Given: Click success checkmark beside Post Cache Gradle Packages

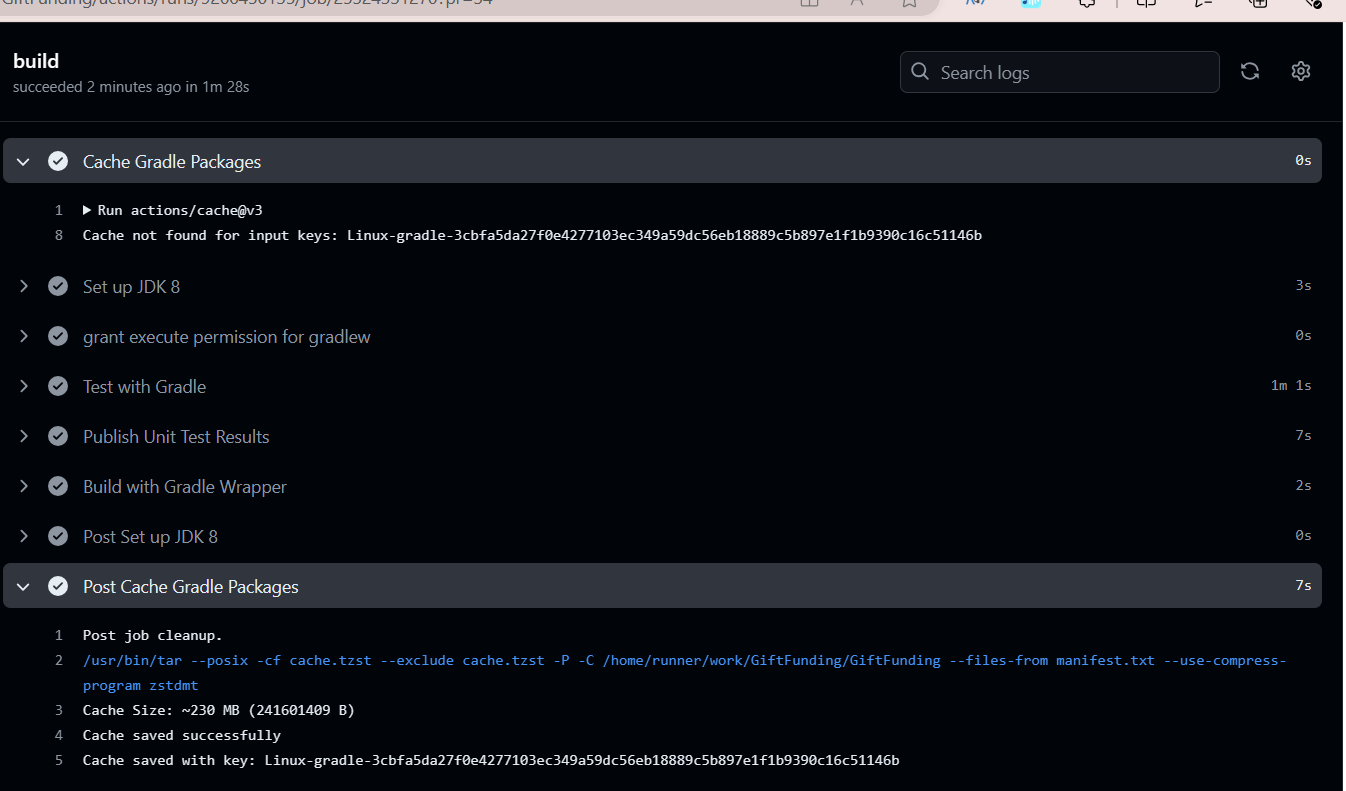Looking at the screenshot, I should [x=58, y=586].
